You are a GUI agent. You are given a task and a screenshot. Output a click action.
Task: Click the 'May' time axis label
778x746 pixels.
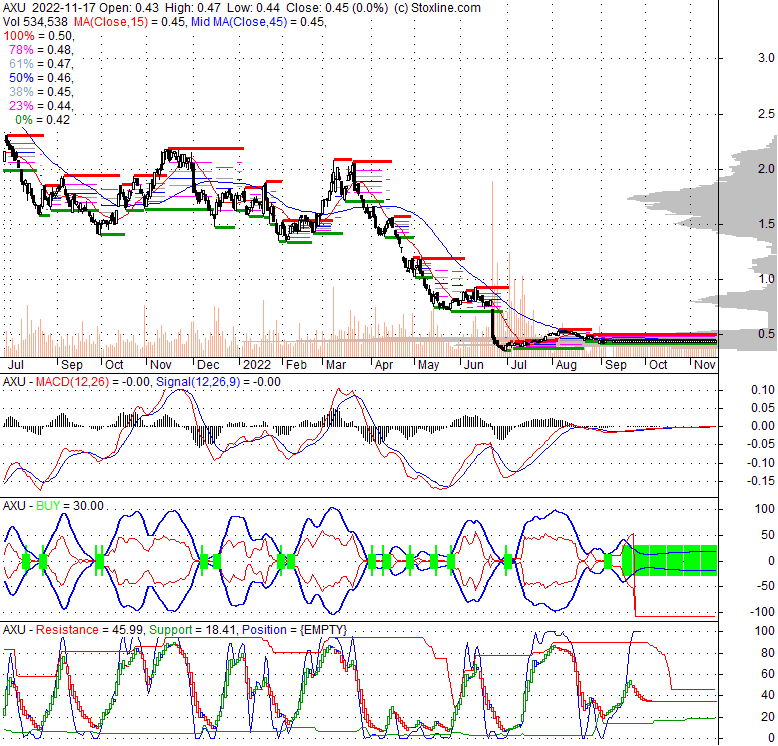pos(428,365)
